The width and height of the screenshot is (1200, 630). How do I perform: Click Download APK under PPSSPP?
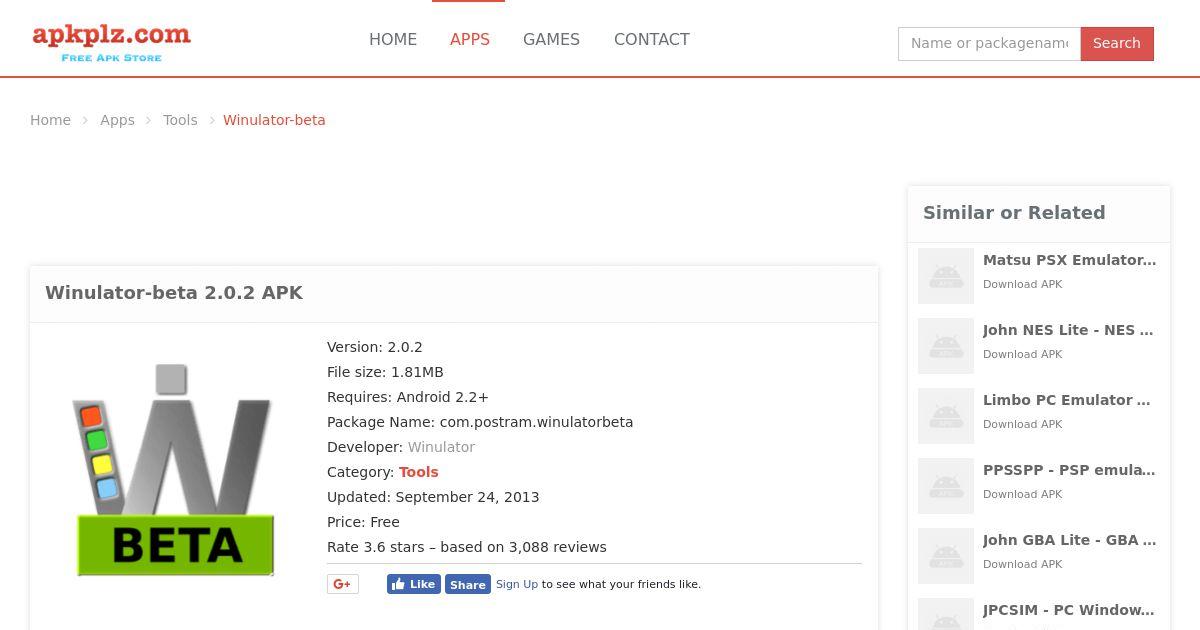tap(1022, 494)
